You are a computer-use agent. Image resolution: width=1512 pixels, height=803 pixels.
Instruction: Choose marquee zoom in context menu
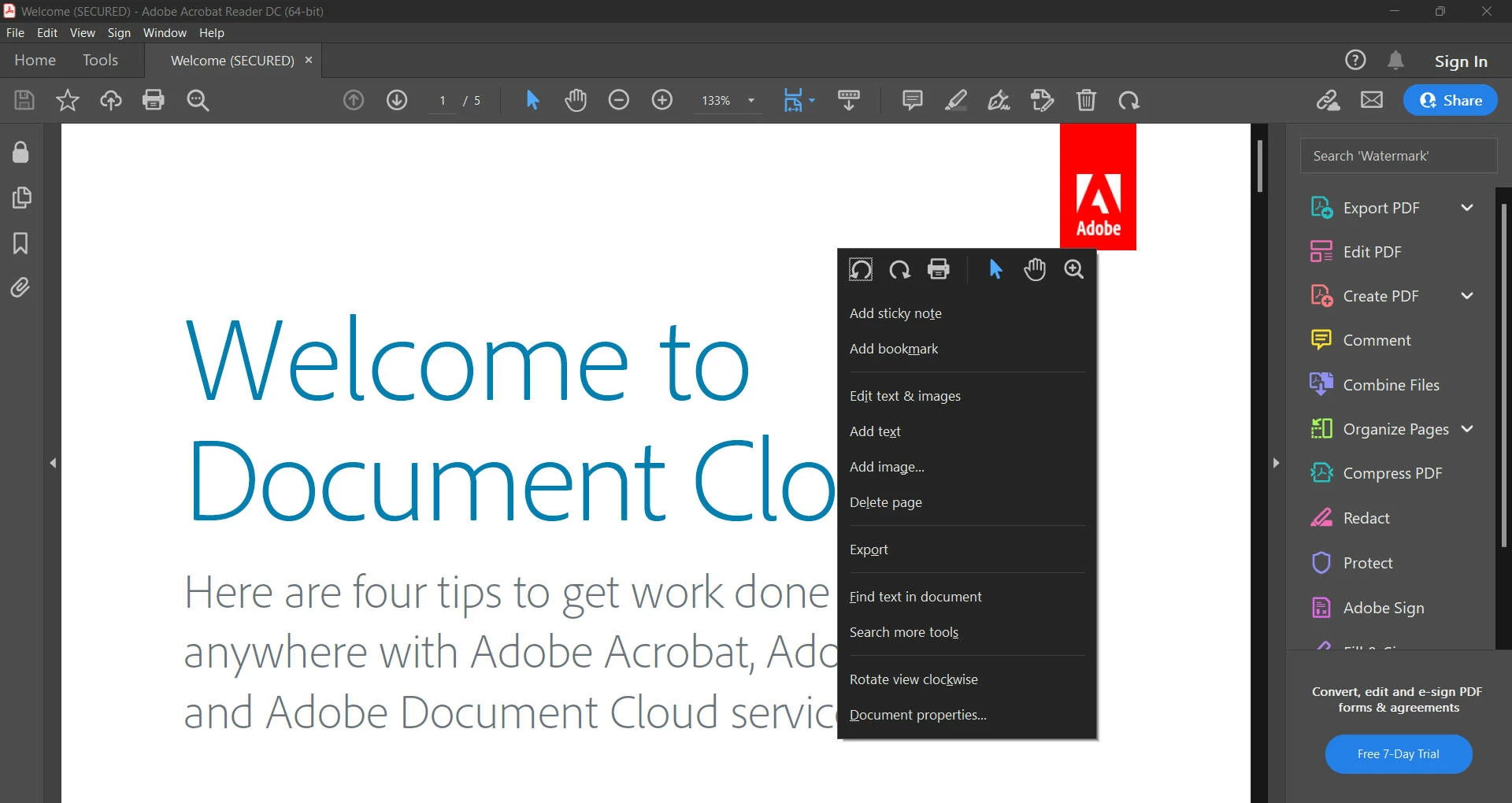click(x=1074, y=269)
